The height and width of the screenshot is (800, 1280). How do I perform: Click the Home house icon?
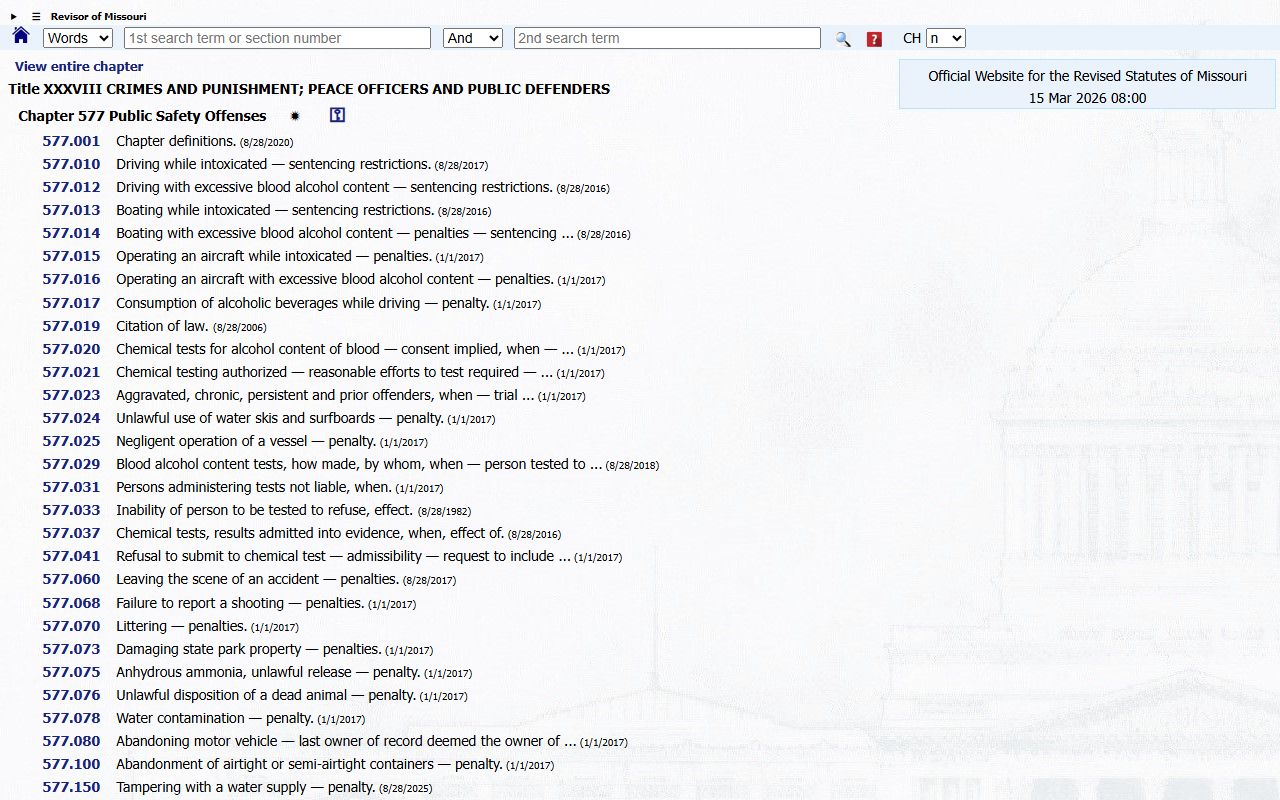click(21, 37)
